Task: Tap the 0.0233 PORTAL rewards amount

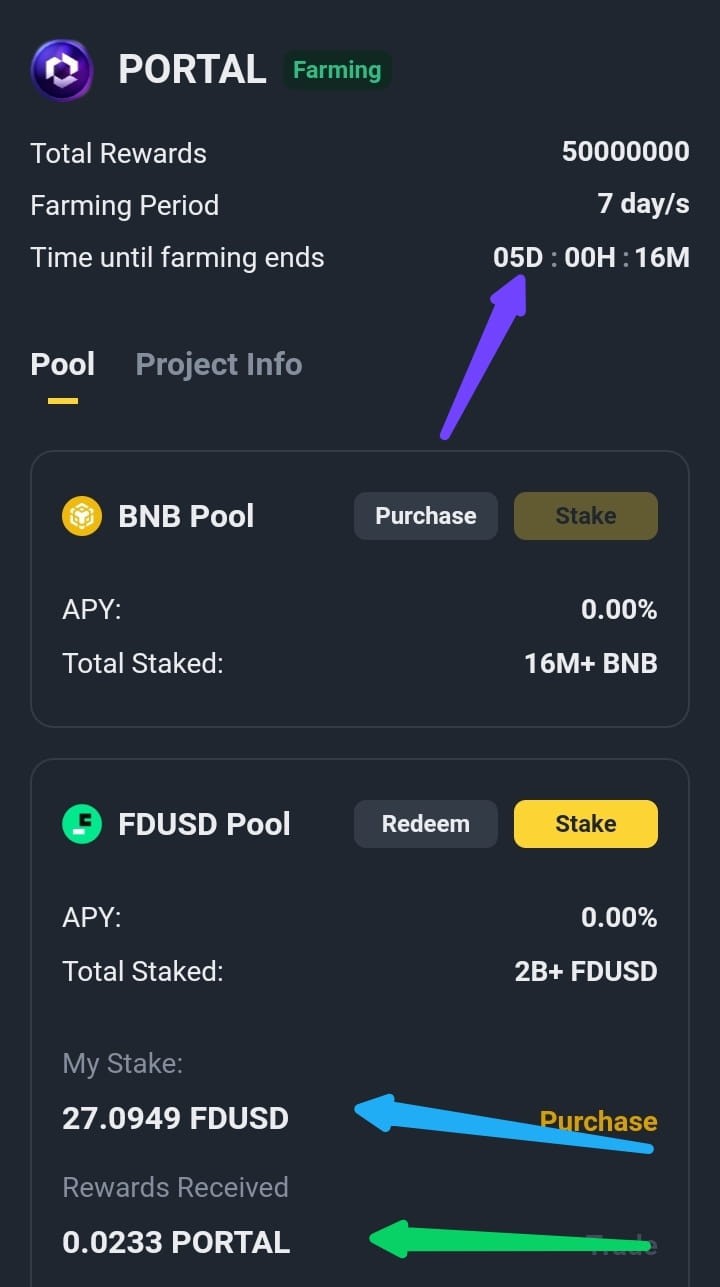Action: click(176, 1242)
